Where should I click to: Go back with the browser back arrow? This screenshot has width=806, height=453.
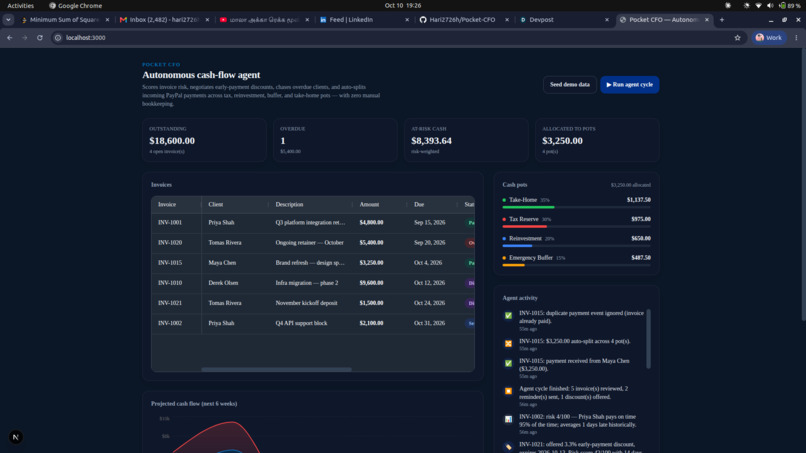10,38
